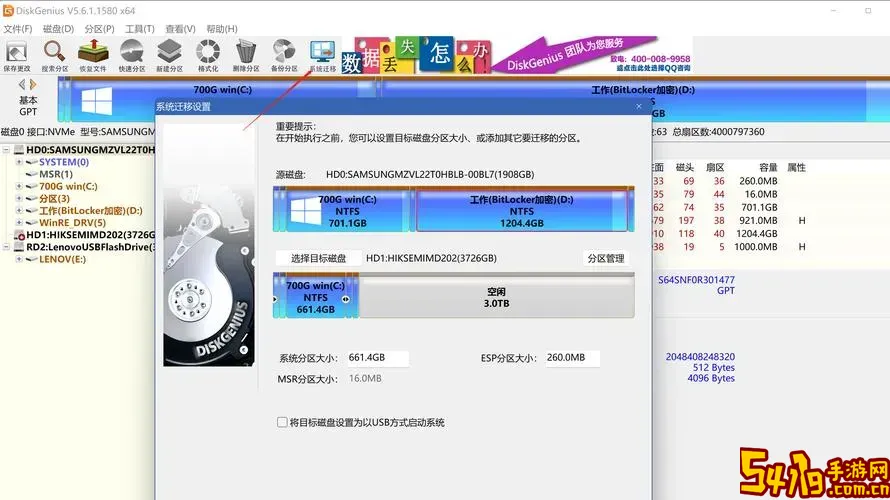This screenshot has height=500, width=890.
Task: Expand the 700G win(C:) tree node
Action: click(19, 186)
